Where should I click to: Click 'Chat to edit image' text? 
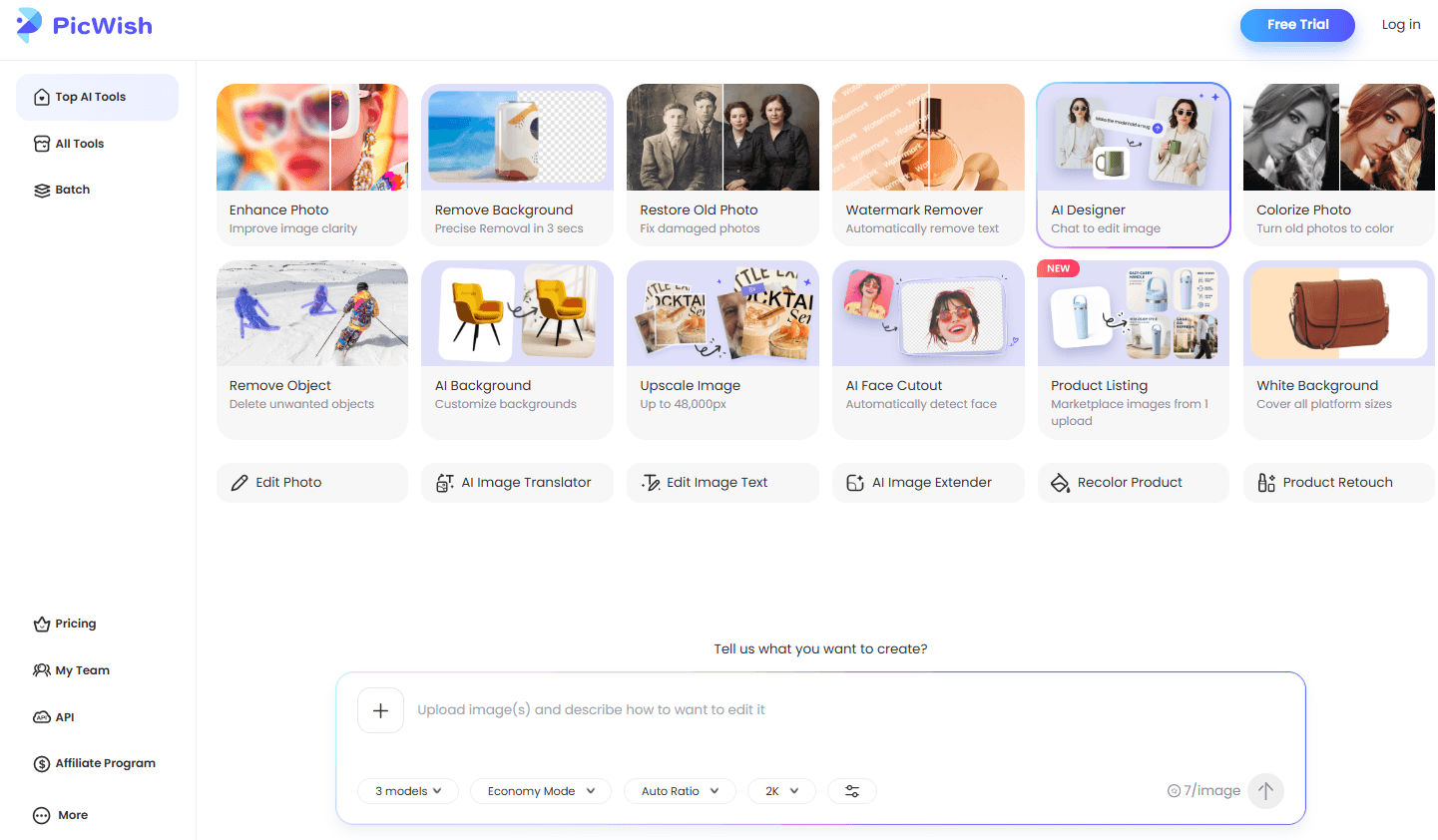coord(1106,228)
